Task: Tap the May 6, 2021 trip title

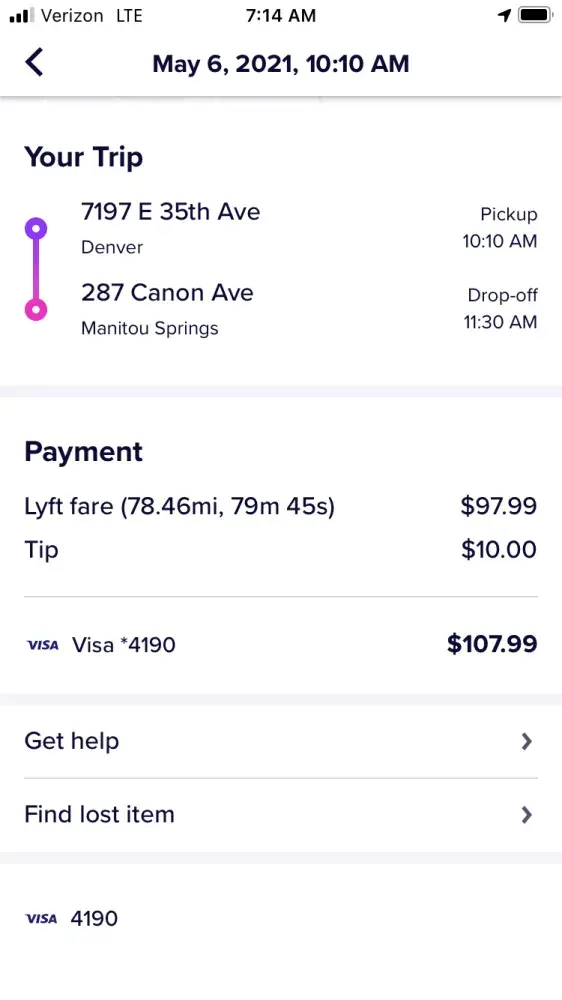Action: coord(281,64)
